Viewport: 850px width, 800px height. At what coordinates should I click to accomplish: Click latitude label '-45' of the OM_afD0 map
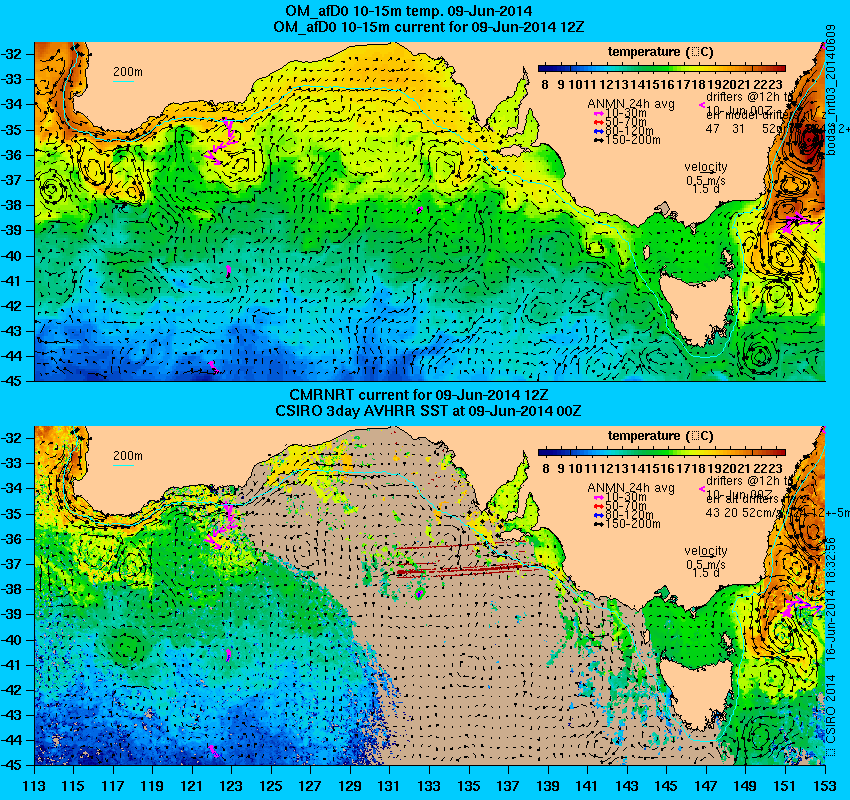pyautogui.click(x=12, y=381)
